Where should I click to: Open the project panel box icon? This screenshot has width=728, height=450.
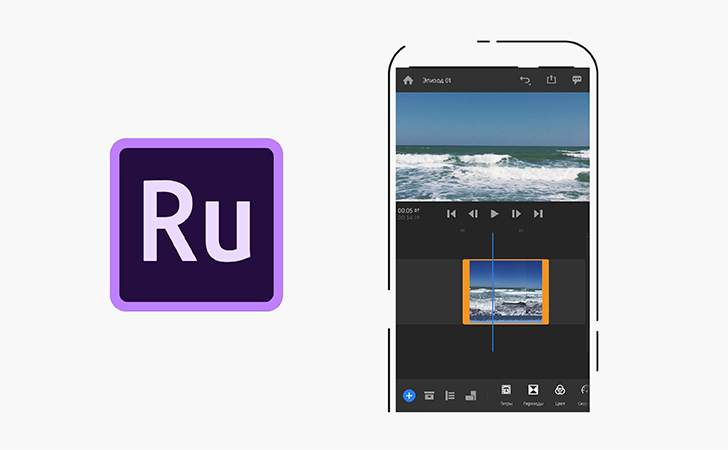[429, 395]
